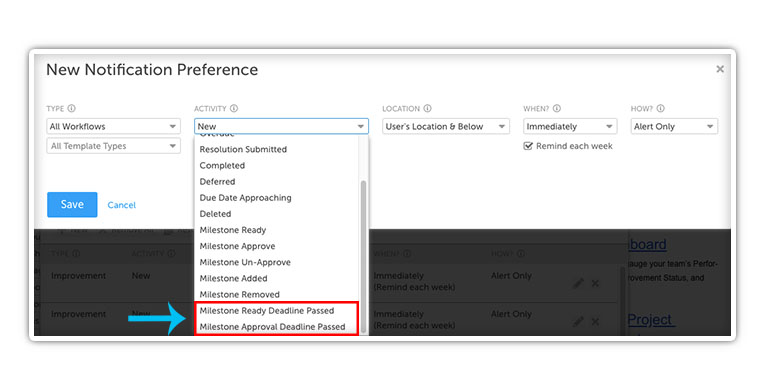This screenshot has height=390, width=766.
Task: Click the pencil edit icon in first row
Action: pyautogui.click(x=578, y=283)
